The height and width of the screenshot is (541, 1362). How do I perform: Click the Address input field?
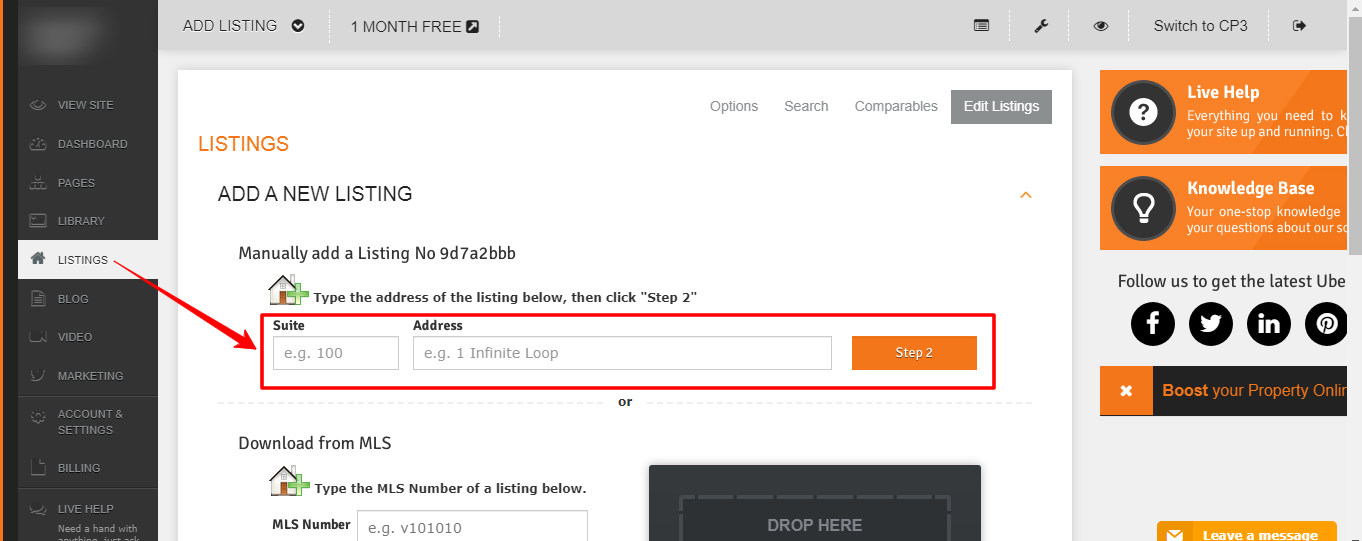coord(622,353)
